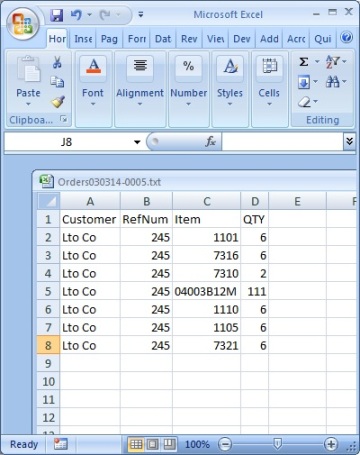Select the cell with QTY 111
The height and width of the screenshot is (455, 360).
click(x=255, y=292)
